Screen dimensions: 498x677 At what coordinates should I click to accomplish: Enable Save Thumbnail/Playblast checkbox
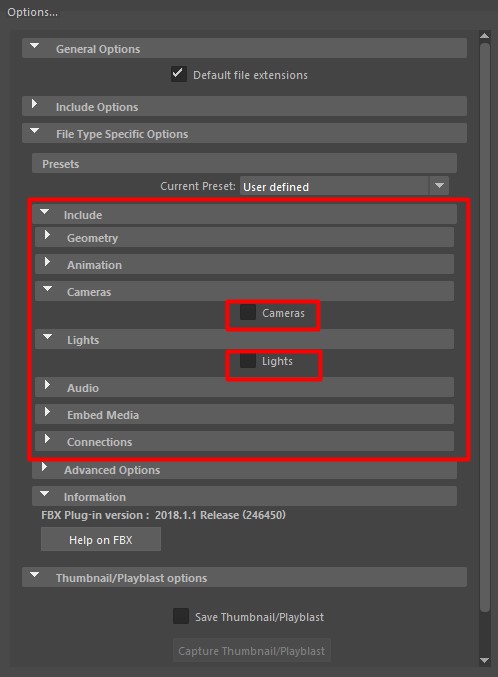181,616
